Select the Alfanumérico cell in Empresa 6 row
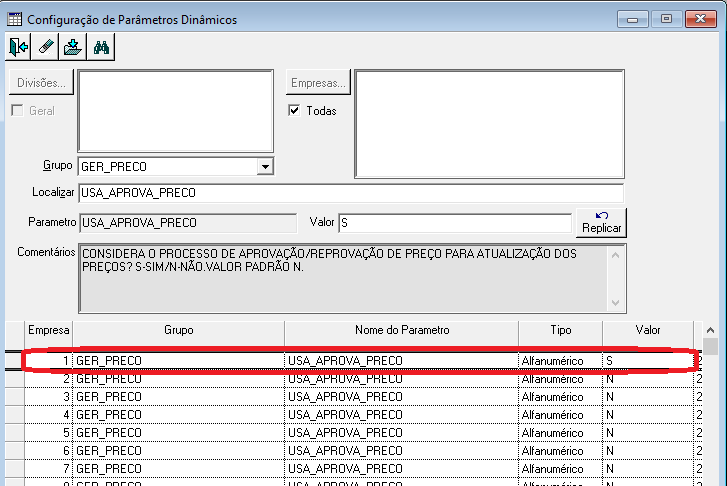This screenshot has height=486, width=727. click(561, 451)
